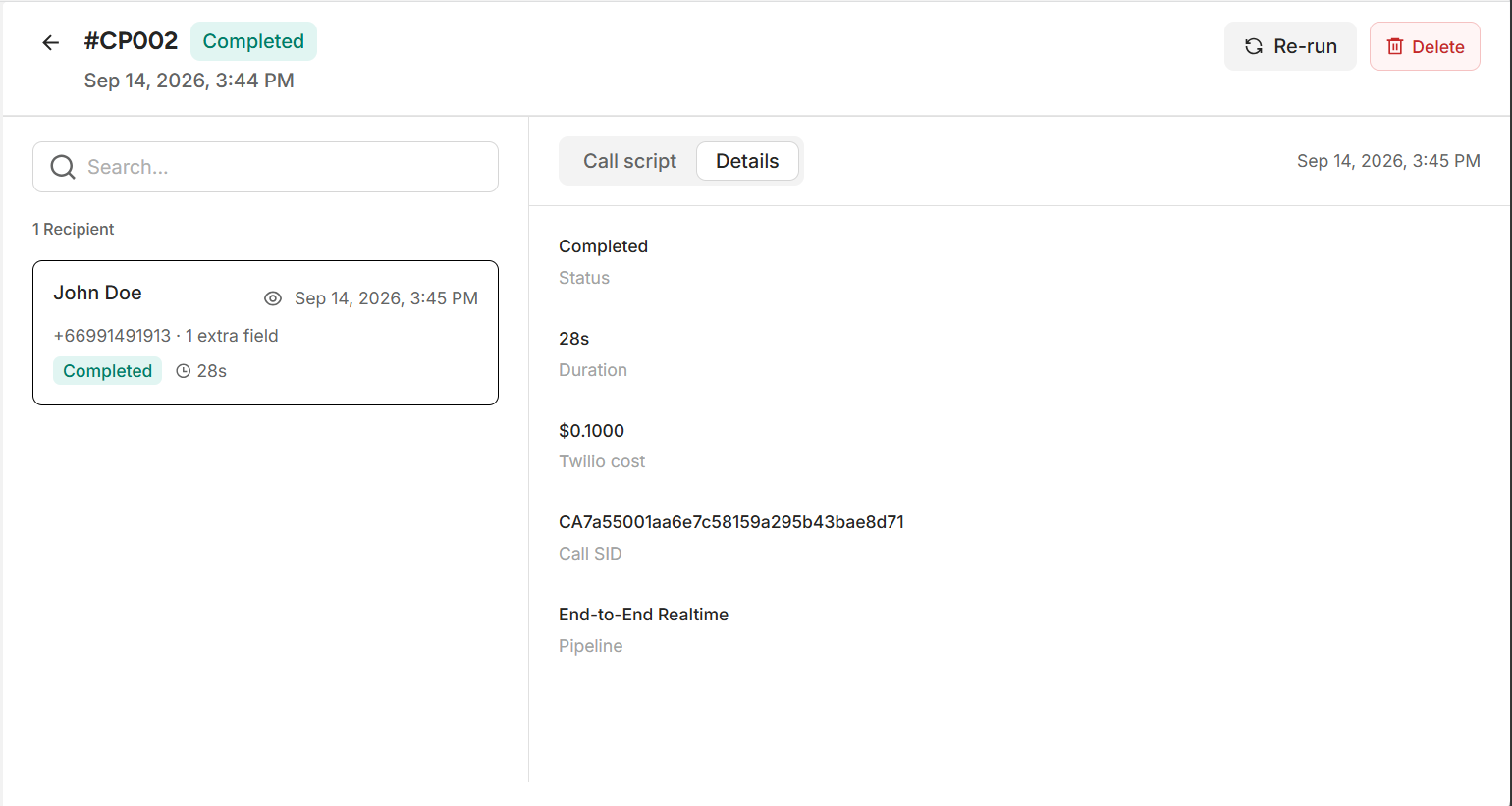The width and height of the screenshot is (1512, 806).
Task: Click the $0.1000 Twilio cost value
Action: 591,431
